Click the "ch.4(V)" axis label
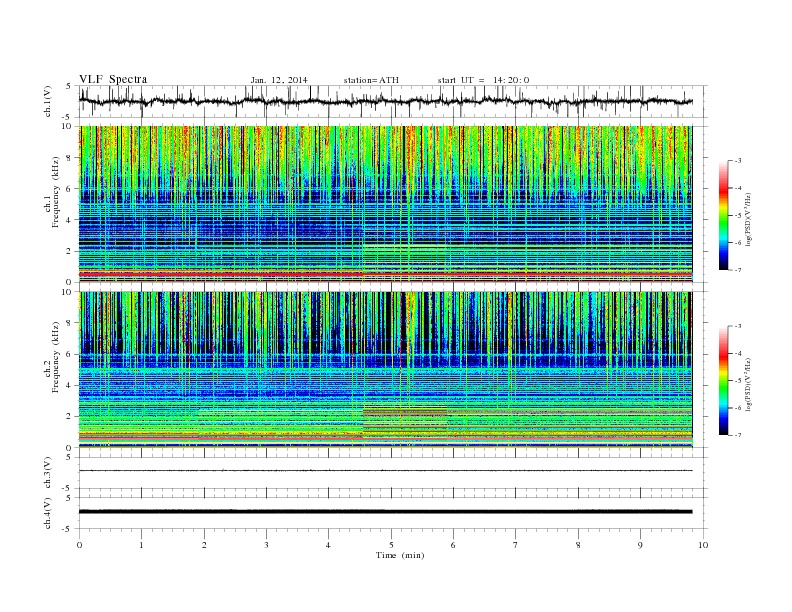This screenshot has width=792, height=612. [x=48, y=513]
